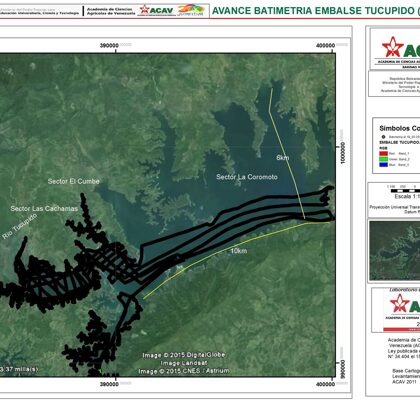This screenshot has height=420, width=420.
Task: Click the bottom '400000' easting coordinate label
Action: 326,384
